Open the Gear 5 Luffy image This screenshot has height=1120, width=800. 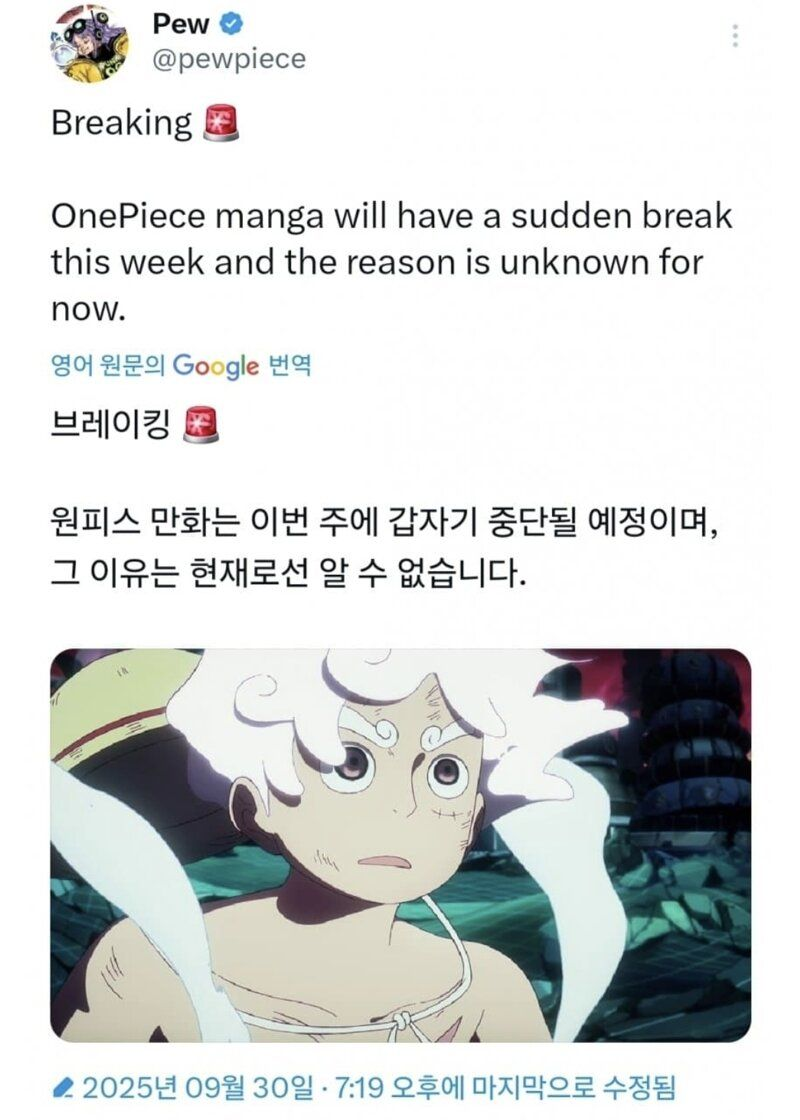coord(400,845)
